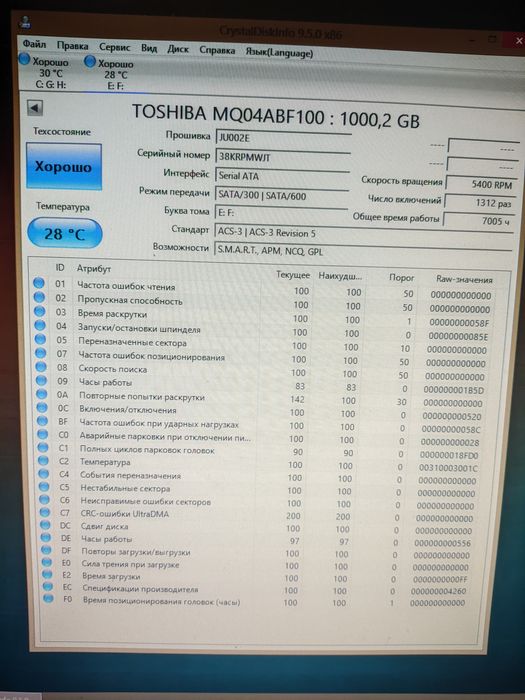Screen dimensions: 525x700
Task: Click status icon for attribute E0
Action: pyautogui.click(x=47, y=562)
